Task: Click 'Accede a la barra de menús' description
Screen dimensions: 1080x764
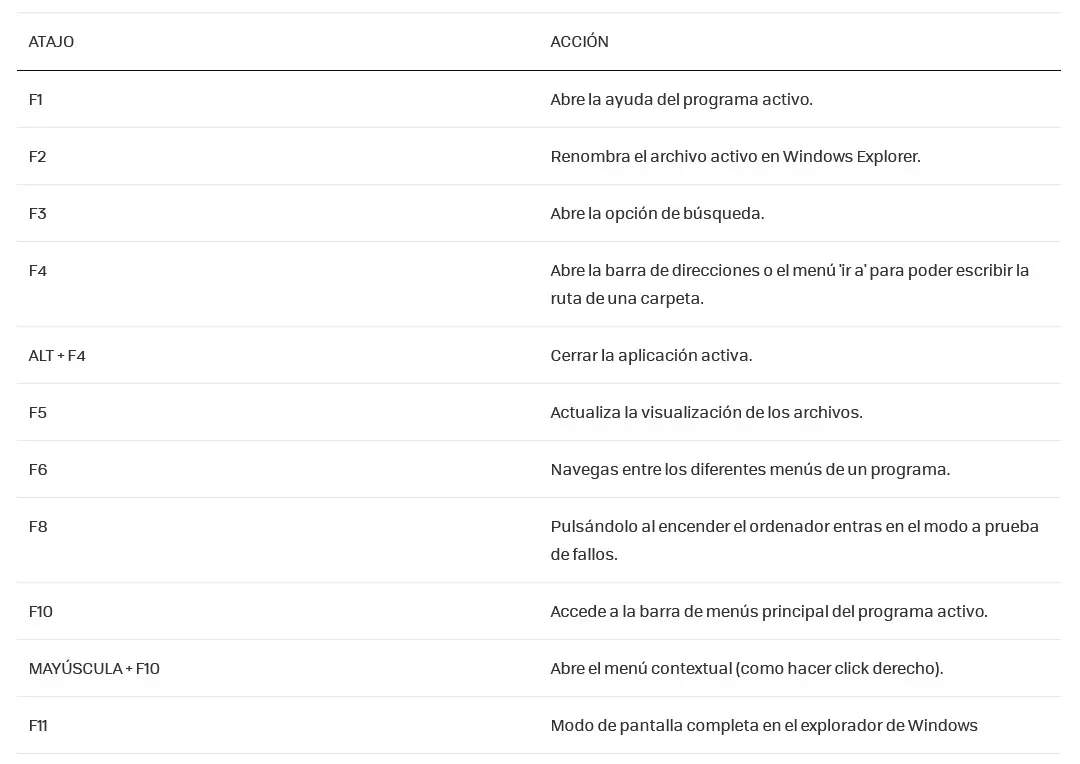Action: click(x=768, y=611)
